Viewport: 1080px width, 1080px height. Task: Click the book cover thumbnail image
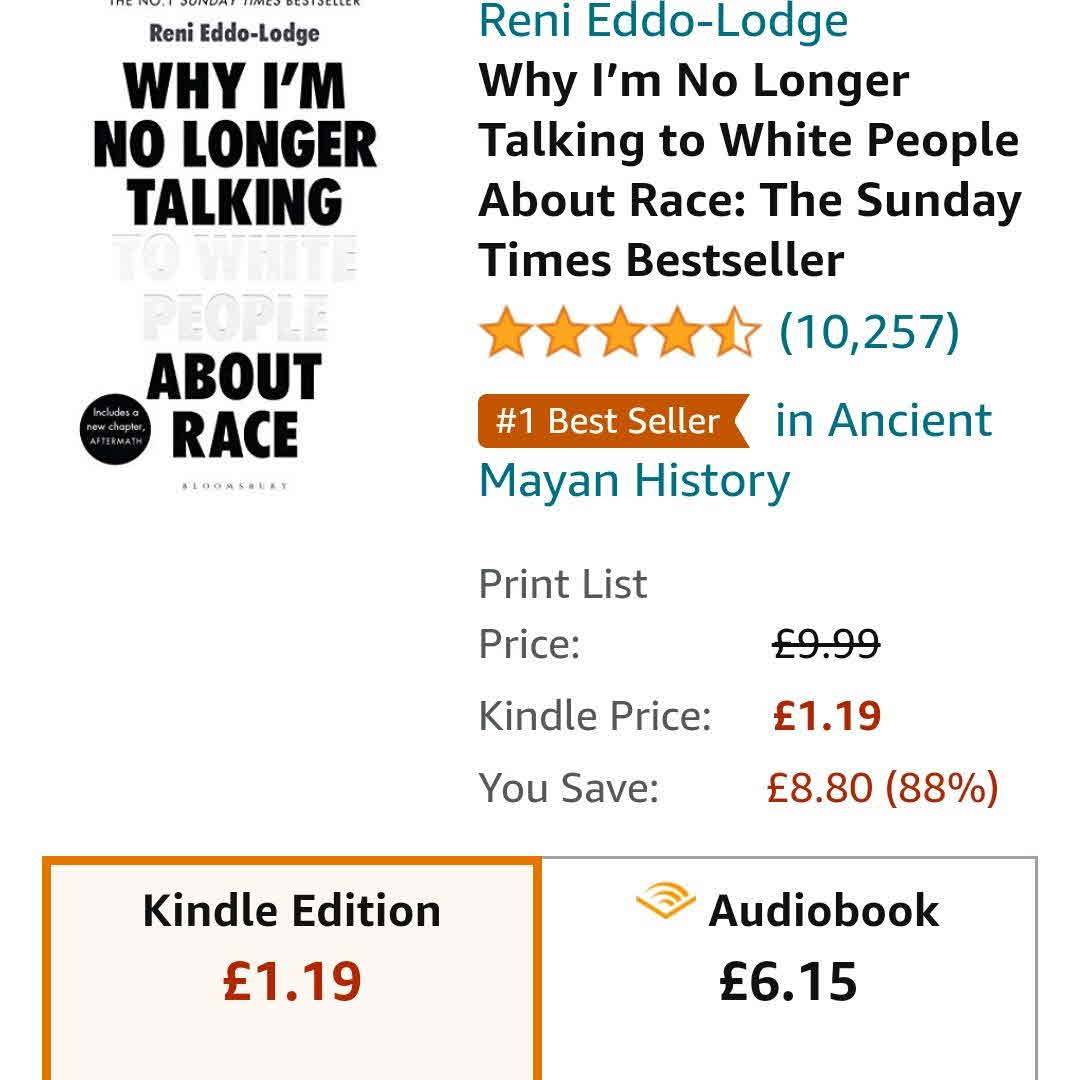234,250
